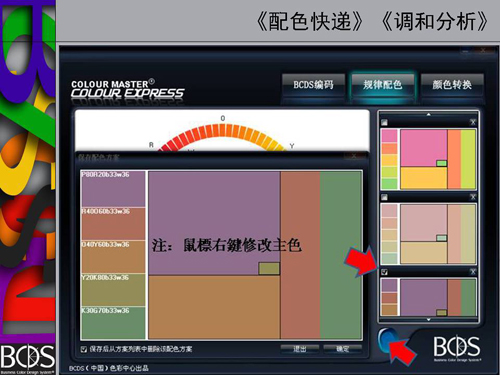Image resolution: width=500 pixels, height=375 pixels.
Task: Select the 规律配色 tab
Action: 383,85
